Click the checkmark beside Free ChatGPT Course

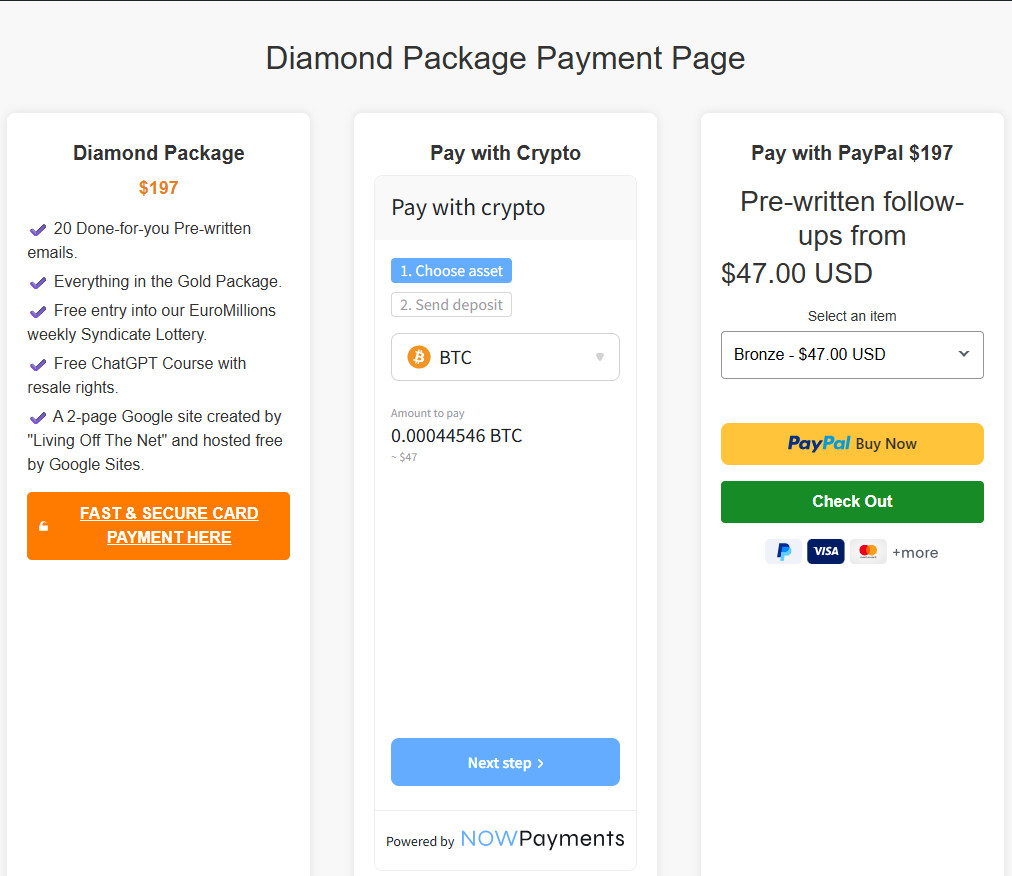pos(38,364)
